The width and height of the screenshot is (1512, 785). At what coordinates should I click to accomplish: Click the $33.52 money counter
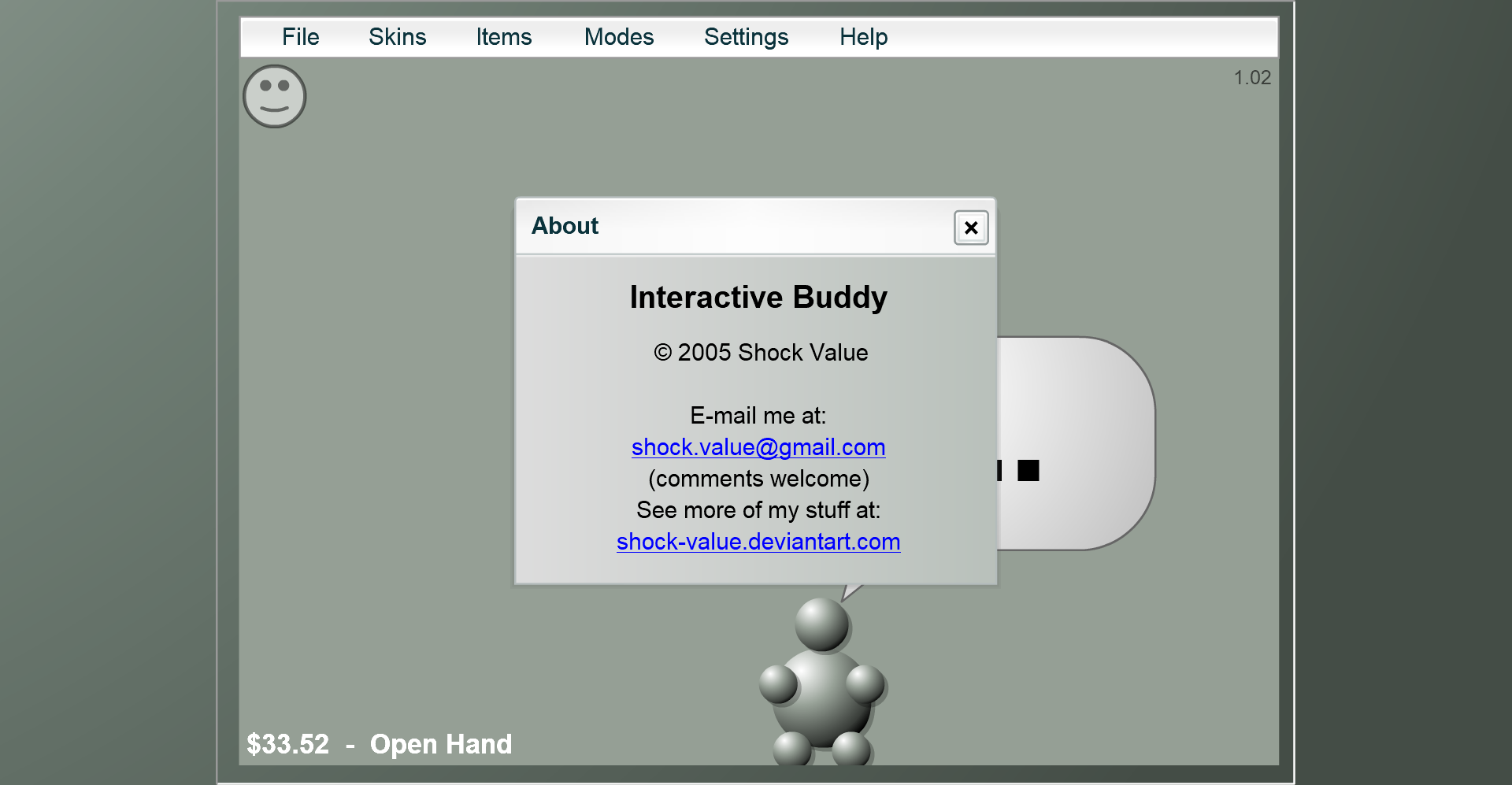click(x=288, y=743)
